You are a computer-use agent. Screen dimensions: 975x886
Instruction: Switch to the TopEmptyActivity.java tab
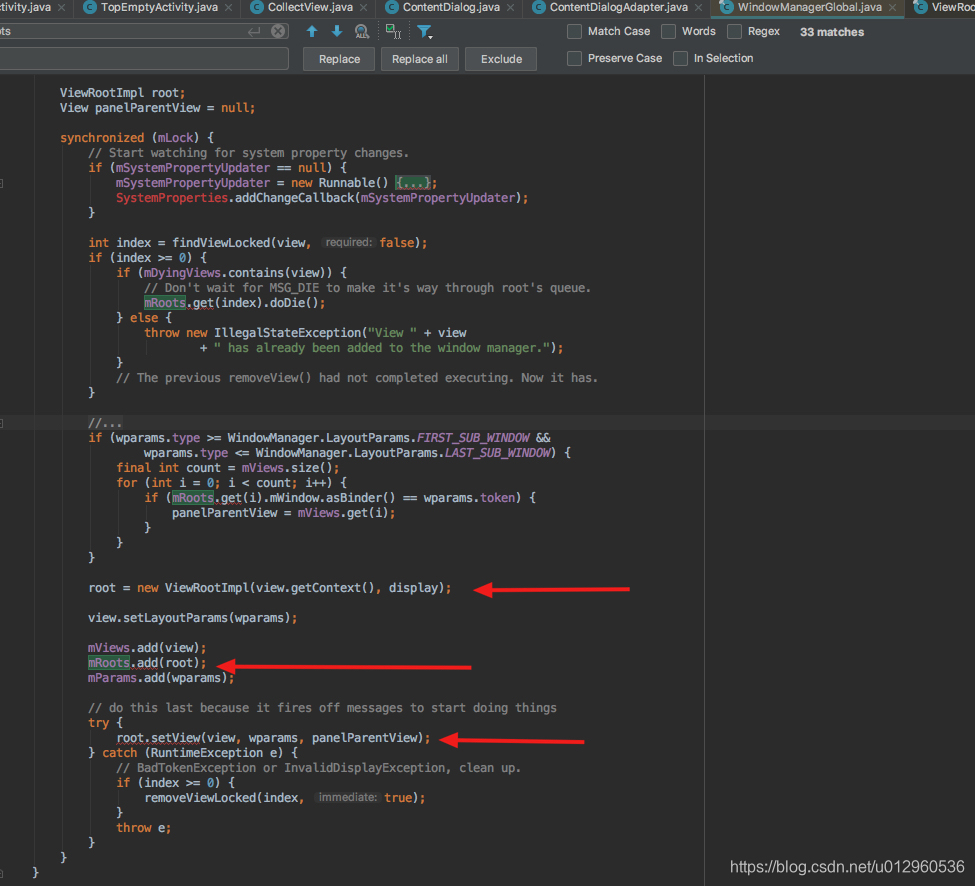click(159, 7)
